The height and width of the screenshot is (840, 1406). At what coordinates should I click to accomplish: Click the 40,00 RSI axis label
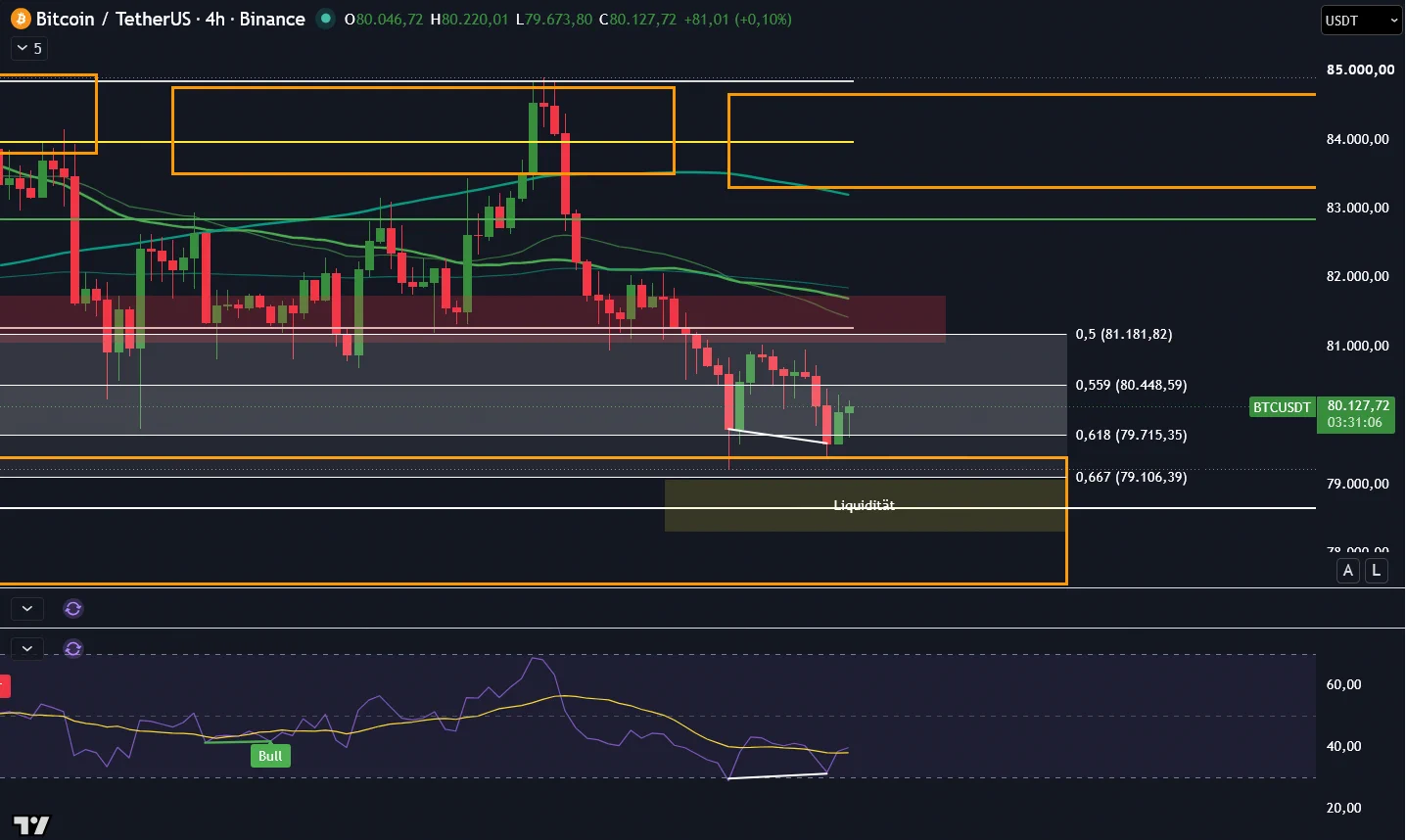(x=1343, y=746)
